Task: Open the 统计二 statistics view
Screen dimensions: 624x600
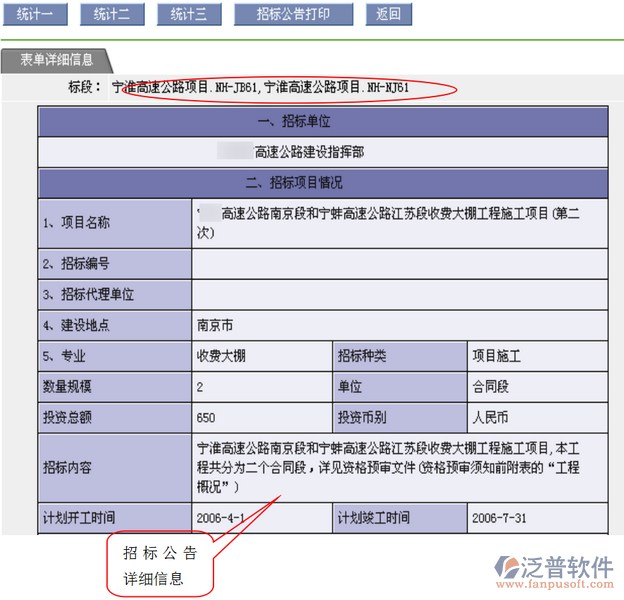Action: [x=111, y=14]
